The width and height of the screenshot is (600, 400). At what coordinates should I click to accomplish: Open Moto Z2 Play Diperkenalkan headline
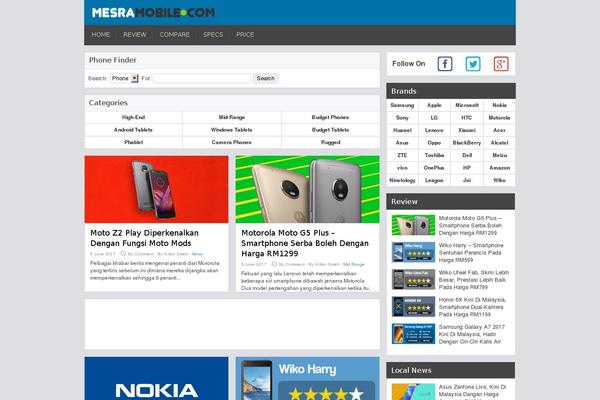pyautogui.click(x=145, y=238)
